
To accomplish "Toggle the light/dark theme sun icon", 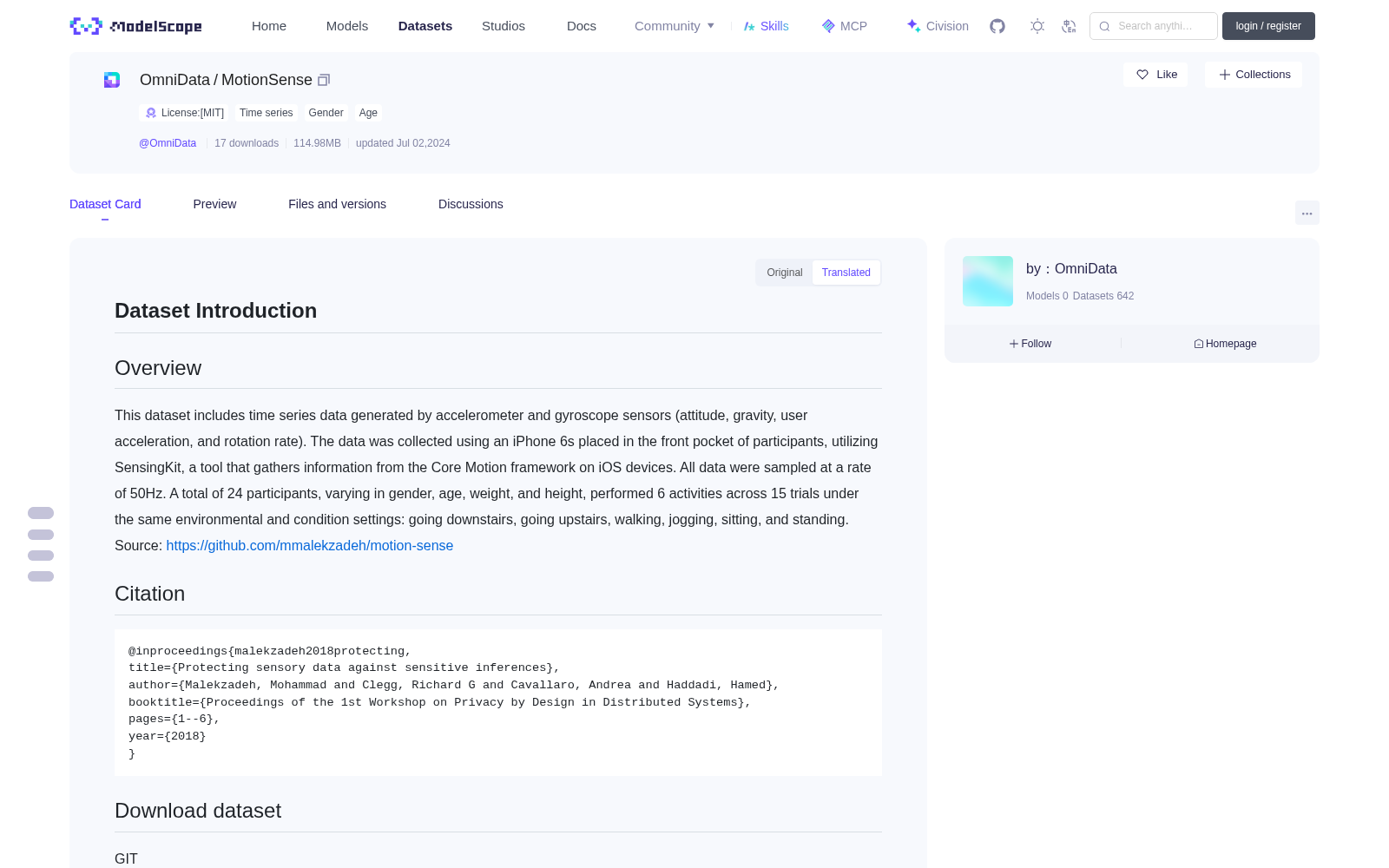I will (1037, 26).
